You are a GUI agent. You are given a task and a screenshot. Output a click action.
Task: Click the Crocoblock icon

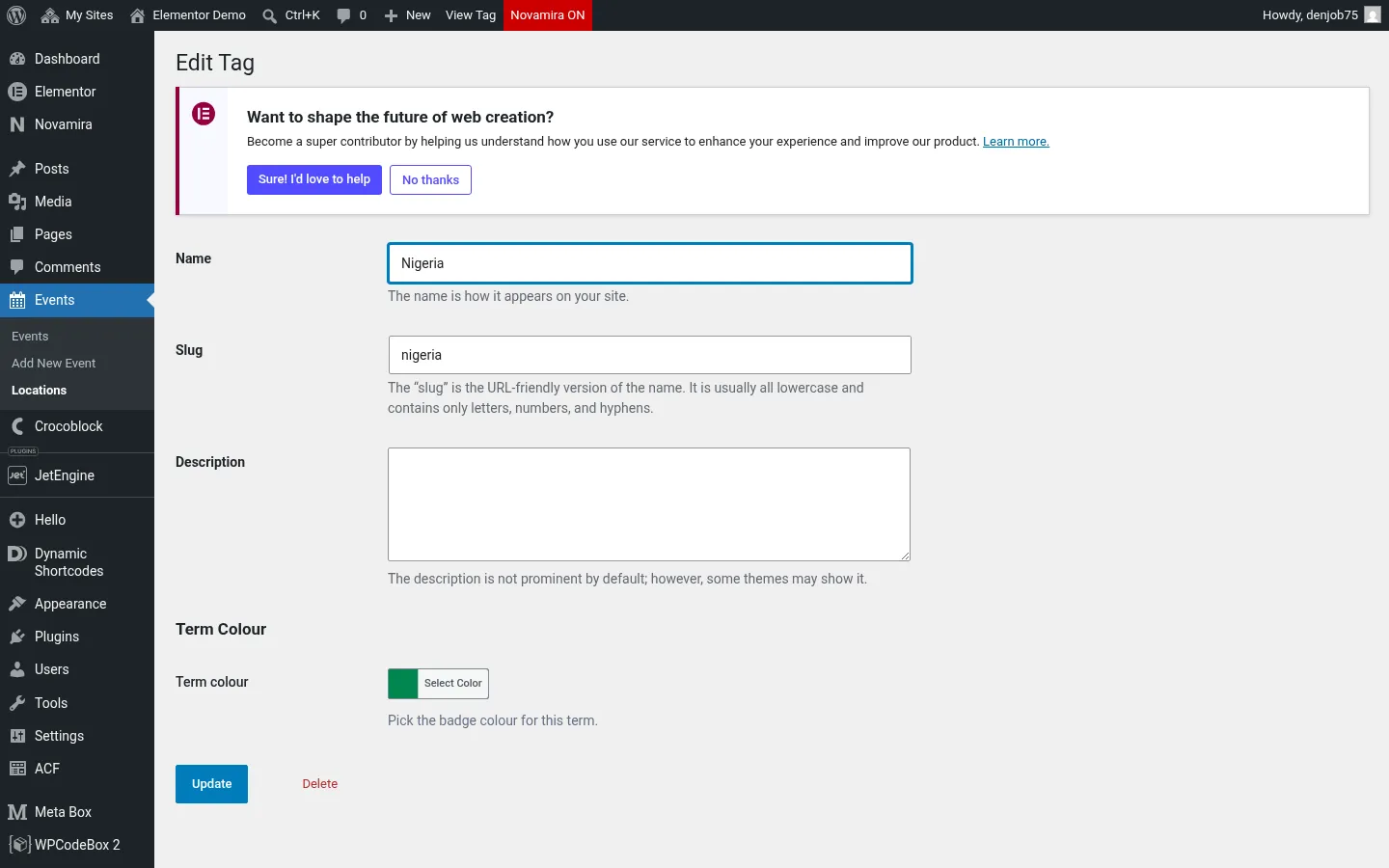(17, 426)
